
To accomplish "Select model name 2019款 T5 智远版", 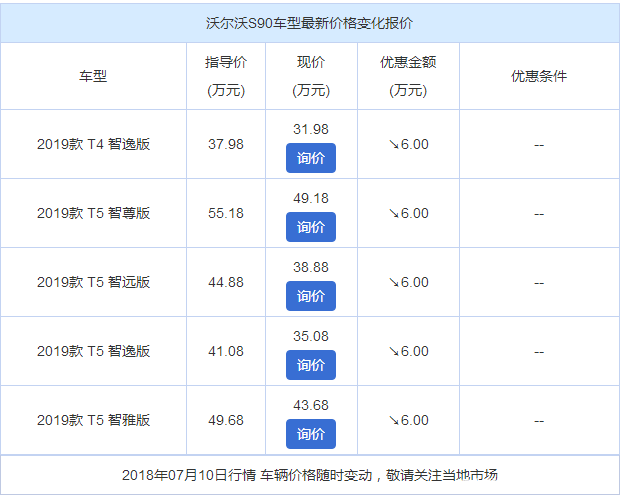I will coord(94,282).
